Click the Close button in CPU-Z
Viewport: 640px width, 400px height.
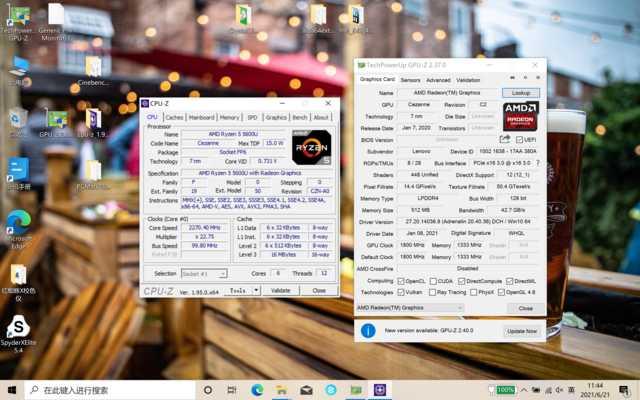319,291
